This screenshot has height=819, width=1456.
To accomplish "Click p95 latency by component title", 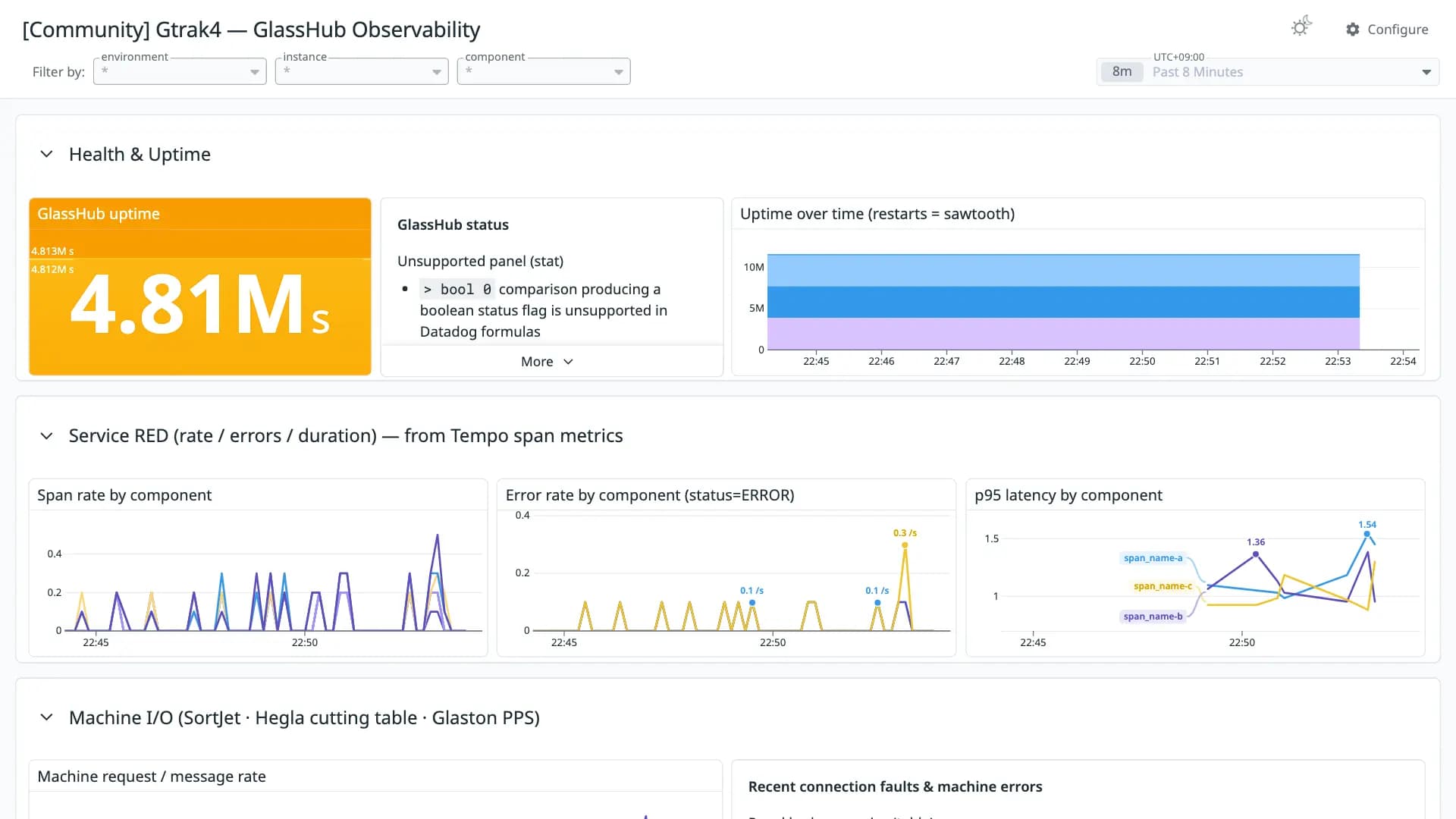I will [x=1068, y=495].
